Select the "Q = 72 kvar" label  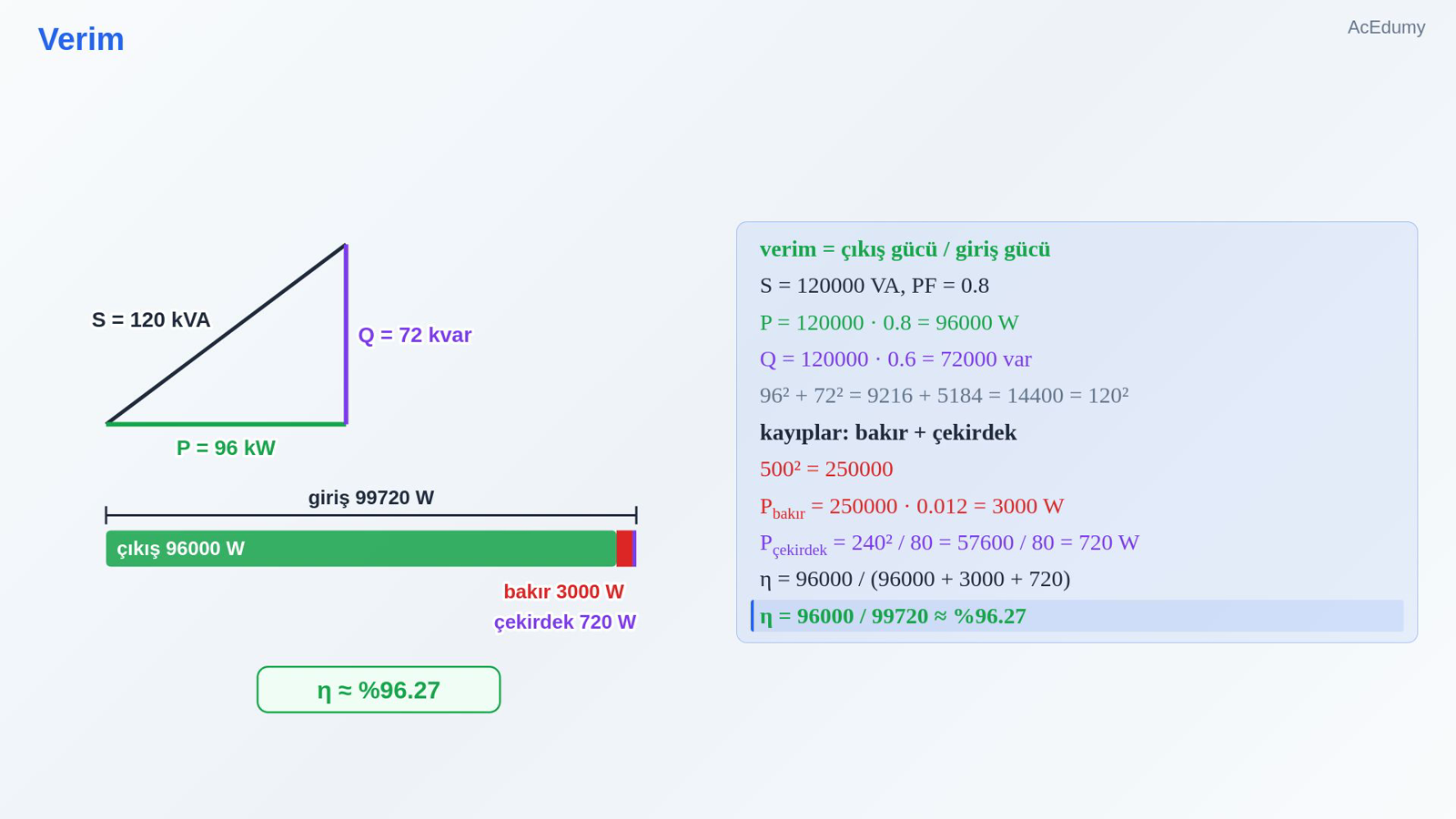[x=415, y=335]
